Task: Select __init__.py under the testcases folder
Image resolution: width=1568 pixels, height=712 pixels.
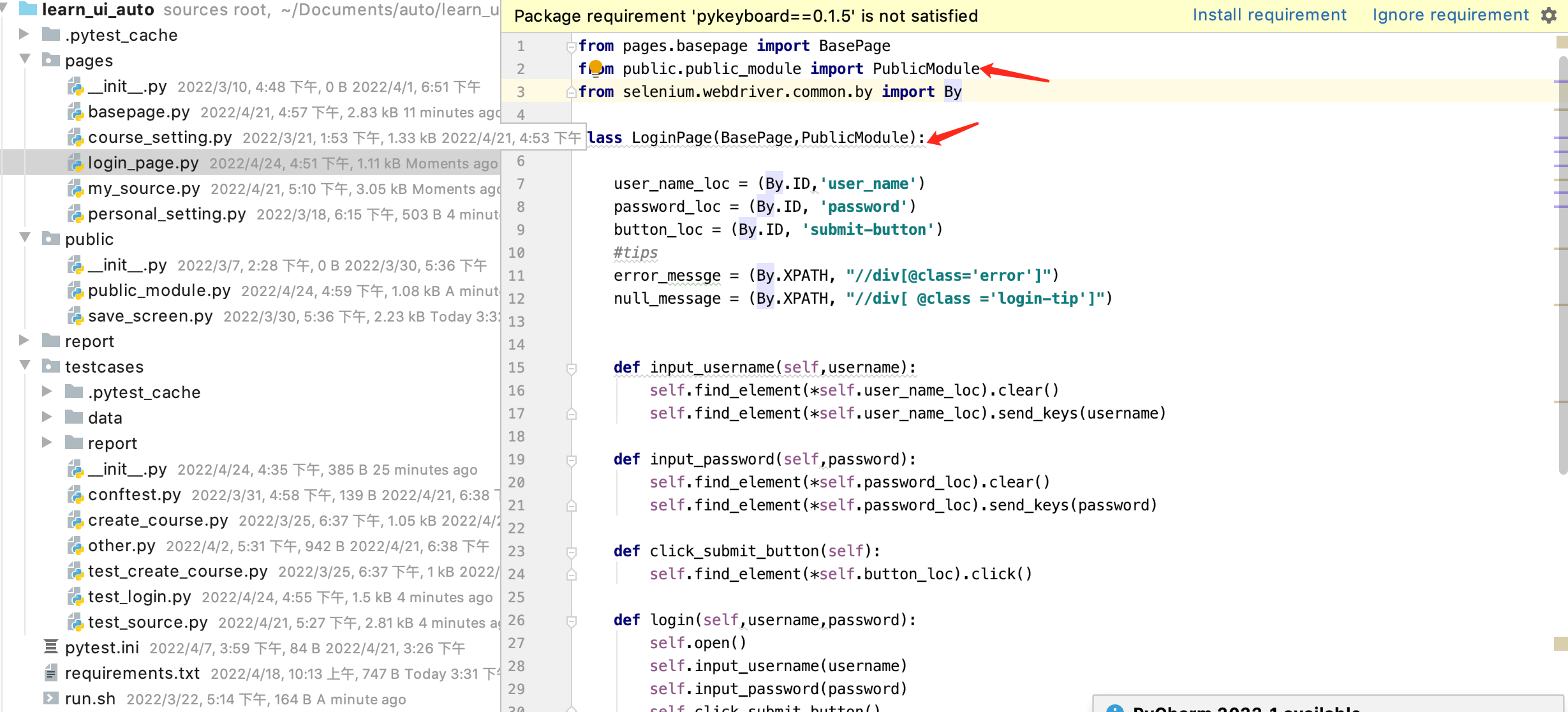Action: click(x=127, y=469)
